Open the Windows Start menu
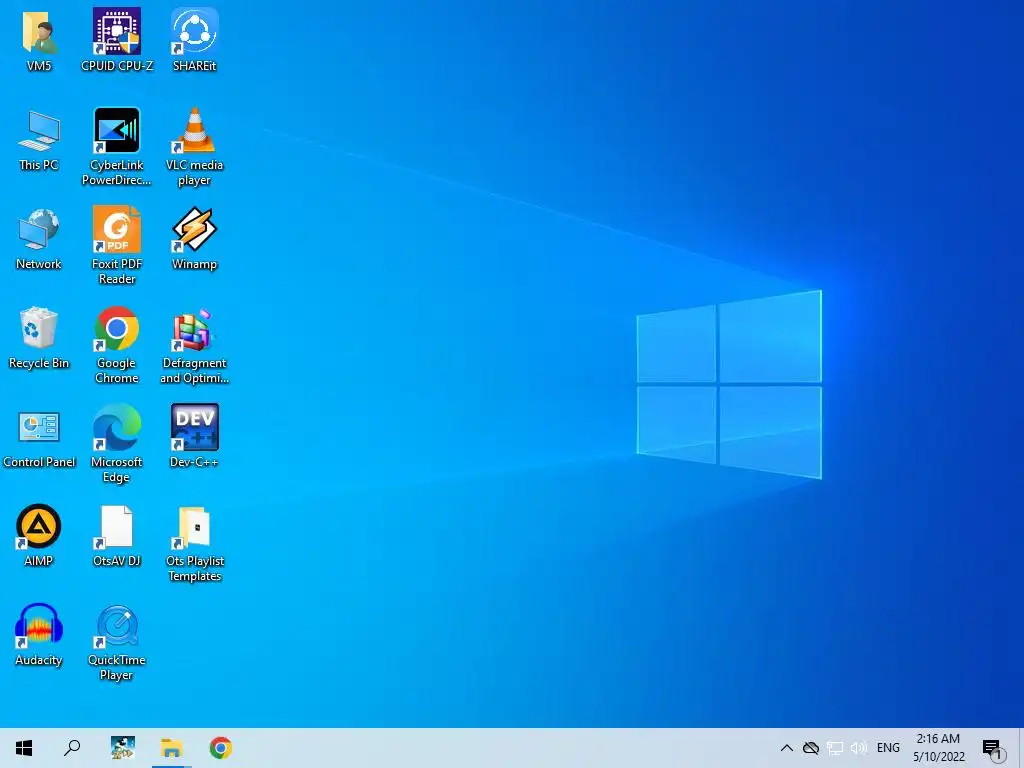 24,748
